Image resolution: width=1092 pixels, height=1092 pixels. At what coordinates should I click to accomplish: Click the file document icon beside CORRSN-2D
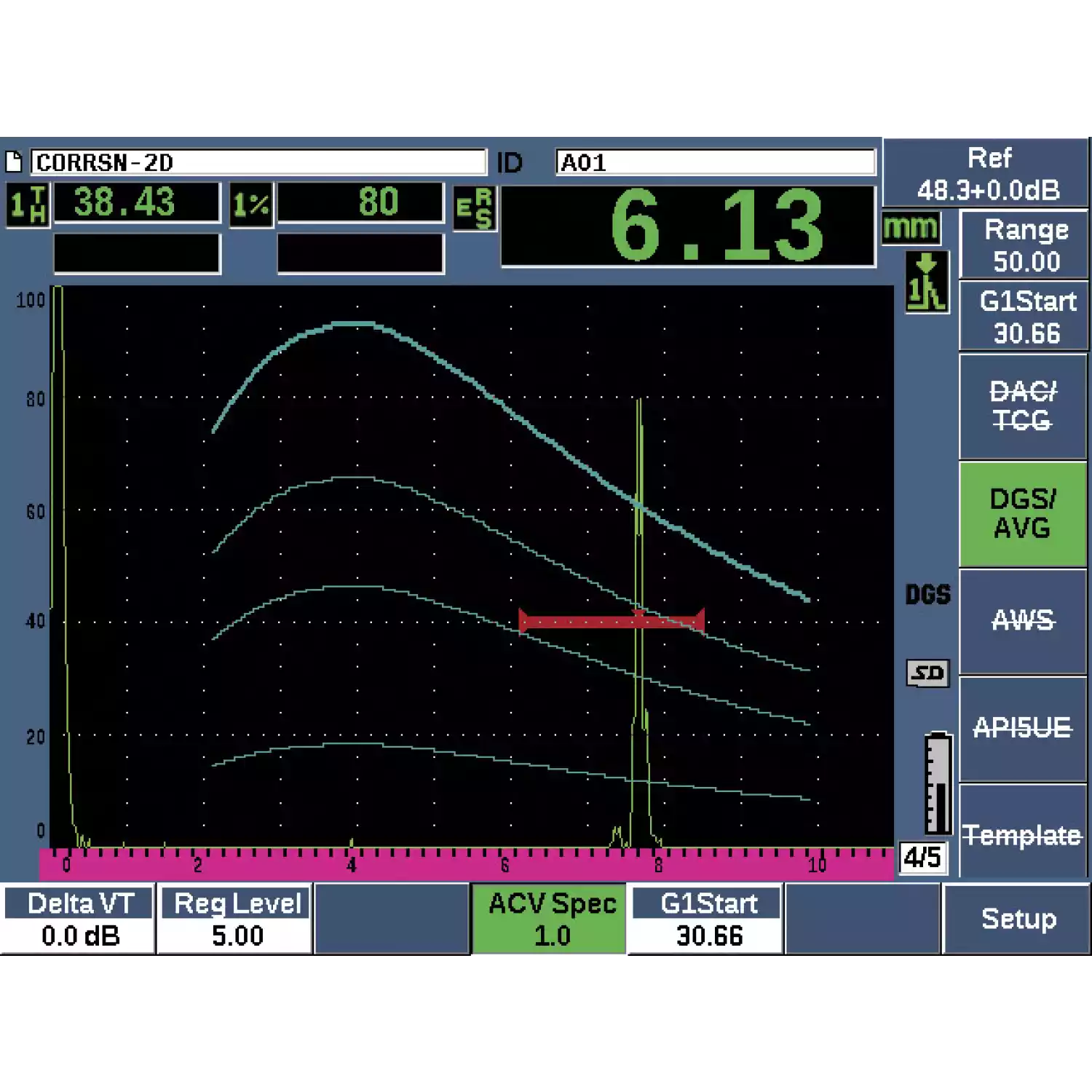pyautogui.click(x=14, y=162)
